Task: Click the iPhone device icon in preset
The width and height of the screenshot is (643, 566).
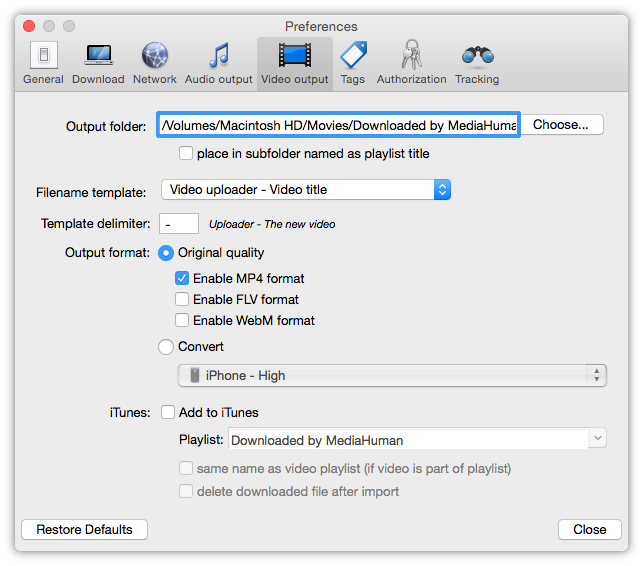Action: coord(195,375)
